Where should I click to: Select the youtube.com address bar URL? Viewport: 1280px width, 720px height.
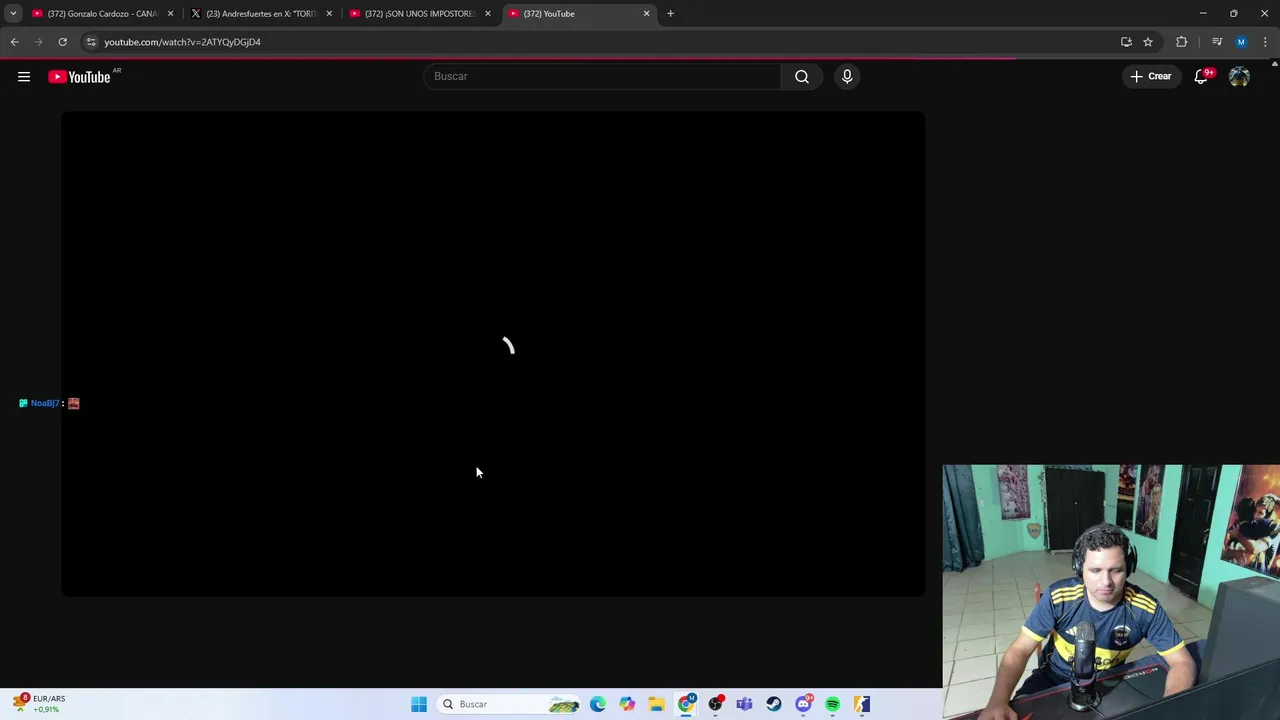coord(182,42)
